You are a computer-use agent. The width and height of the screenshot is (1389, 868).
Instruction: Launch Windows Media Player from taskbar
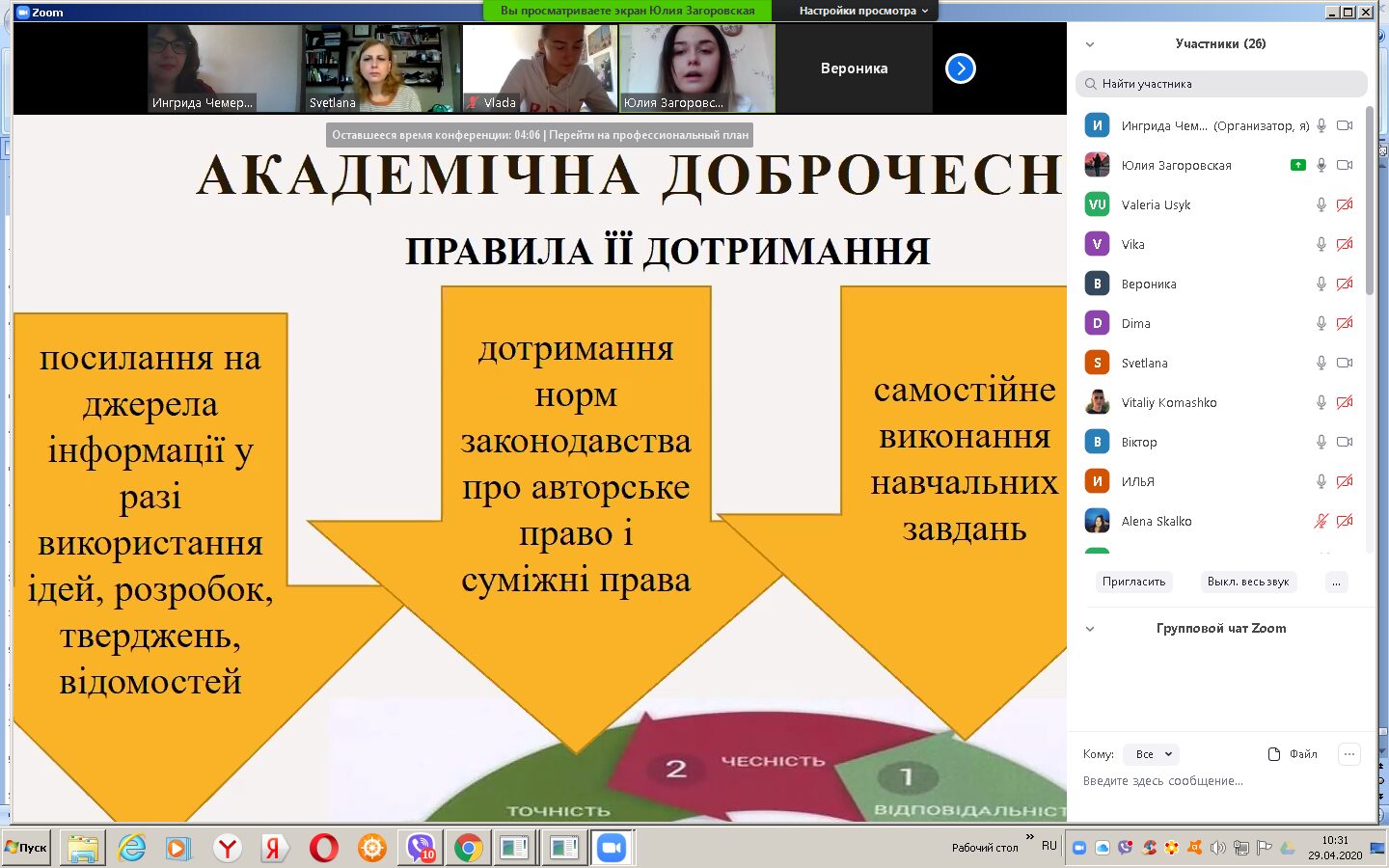pos(178,848)
